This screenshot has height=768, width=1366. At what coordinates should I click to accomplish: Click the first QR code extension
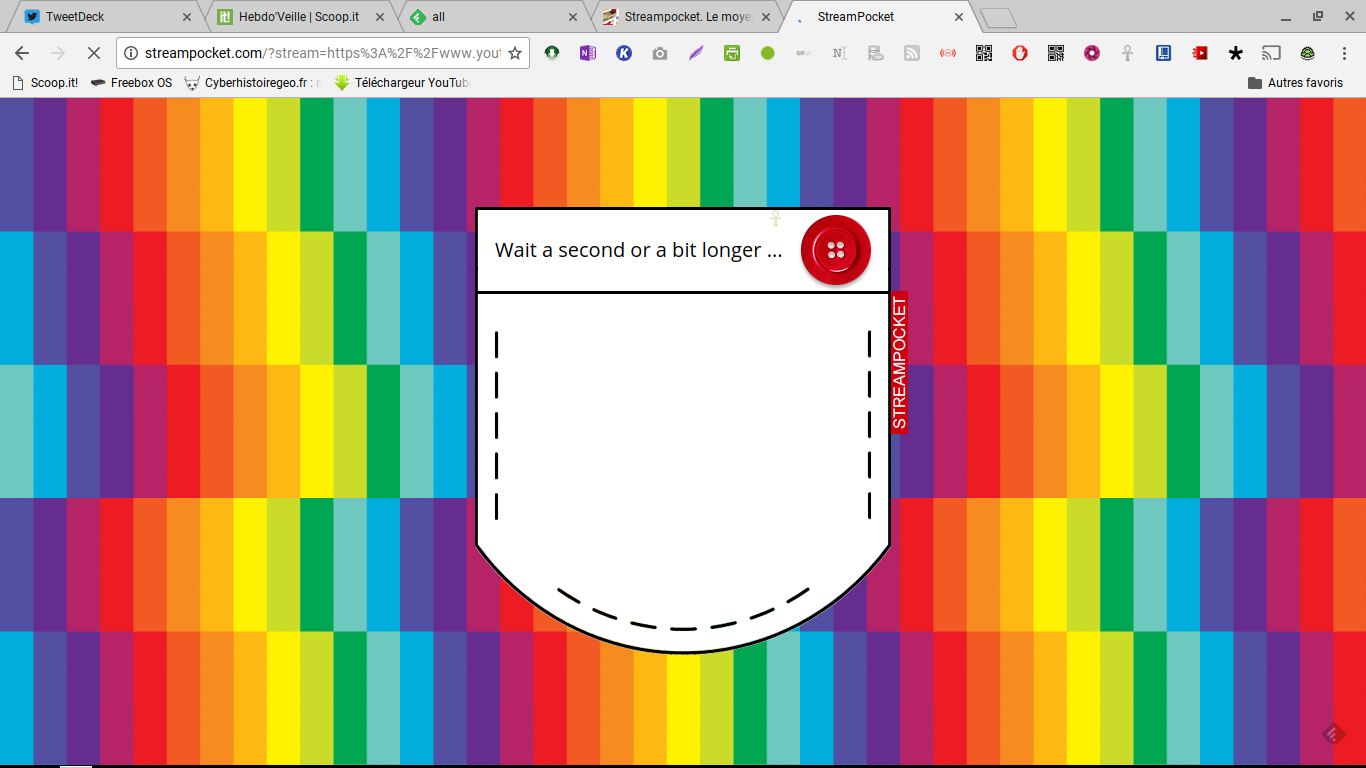click(984, 53)
